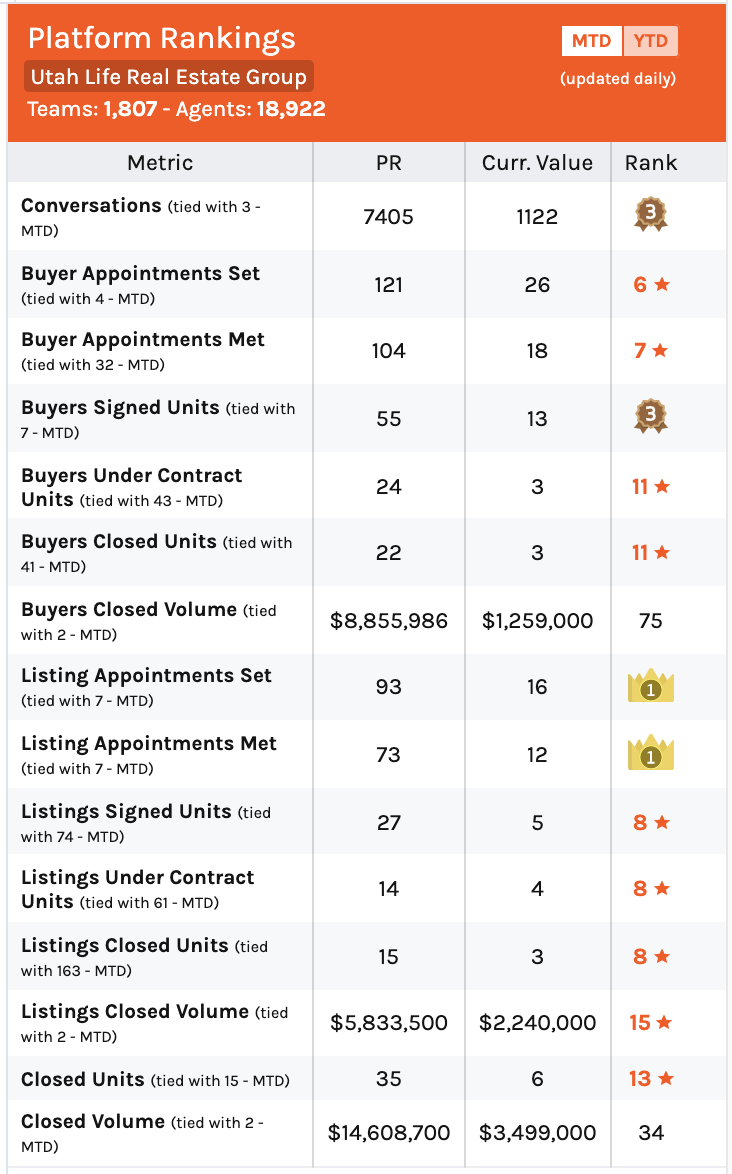Click the rank 13 star for Closed Units
732x1174 pixels.
tap(651, 1078)
